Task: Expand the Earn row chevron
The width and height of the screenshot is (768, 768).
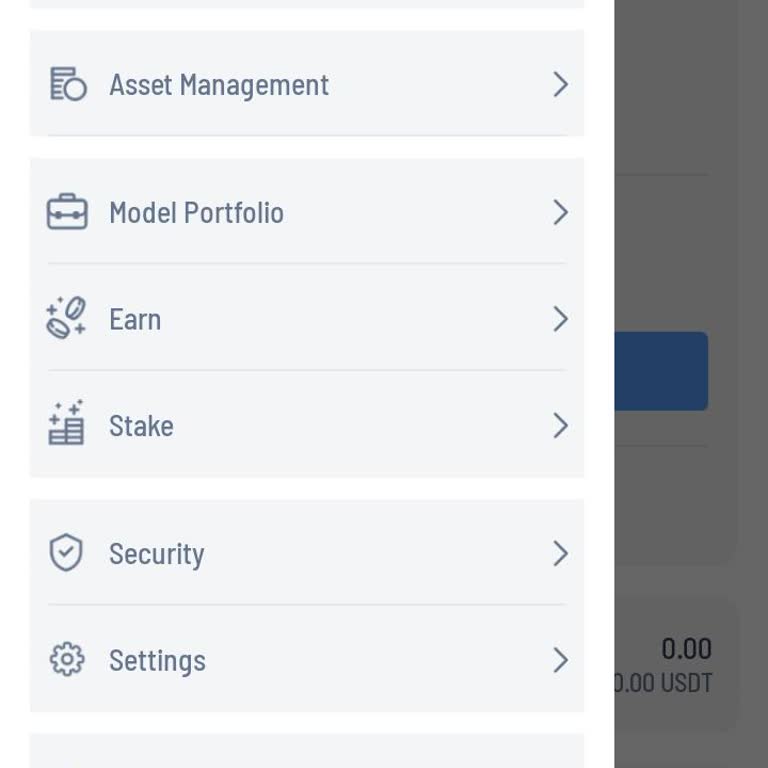Action: [560, 319]
